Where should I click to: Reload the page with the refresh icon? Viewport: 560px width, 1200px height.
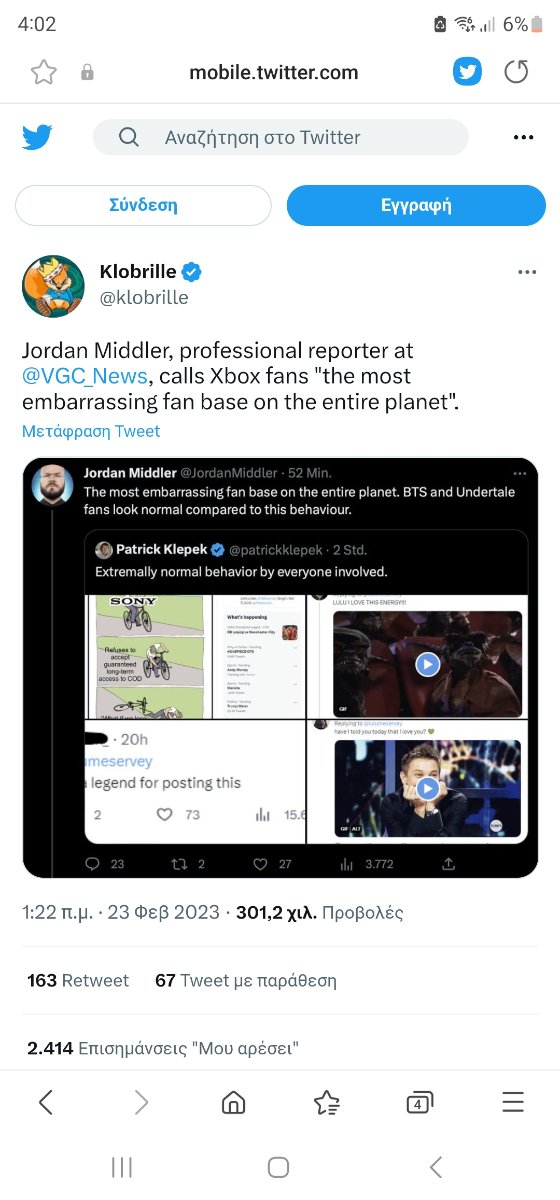(516, 72)
